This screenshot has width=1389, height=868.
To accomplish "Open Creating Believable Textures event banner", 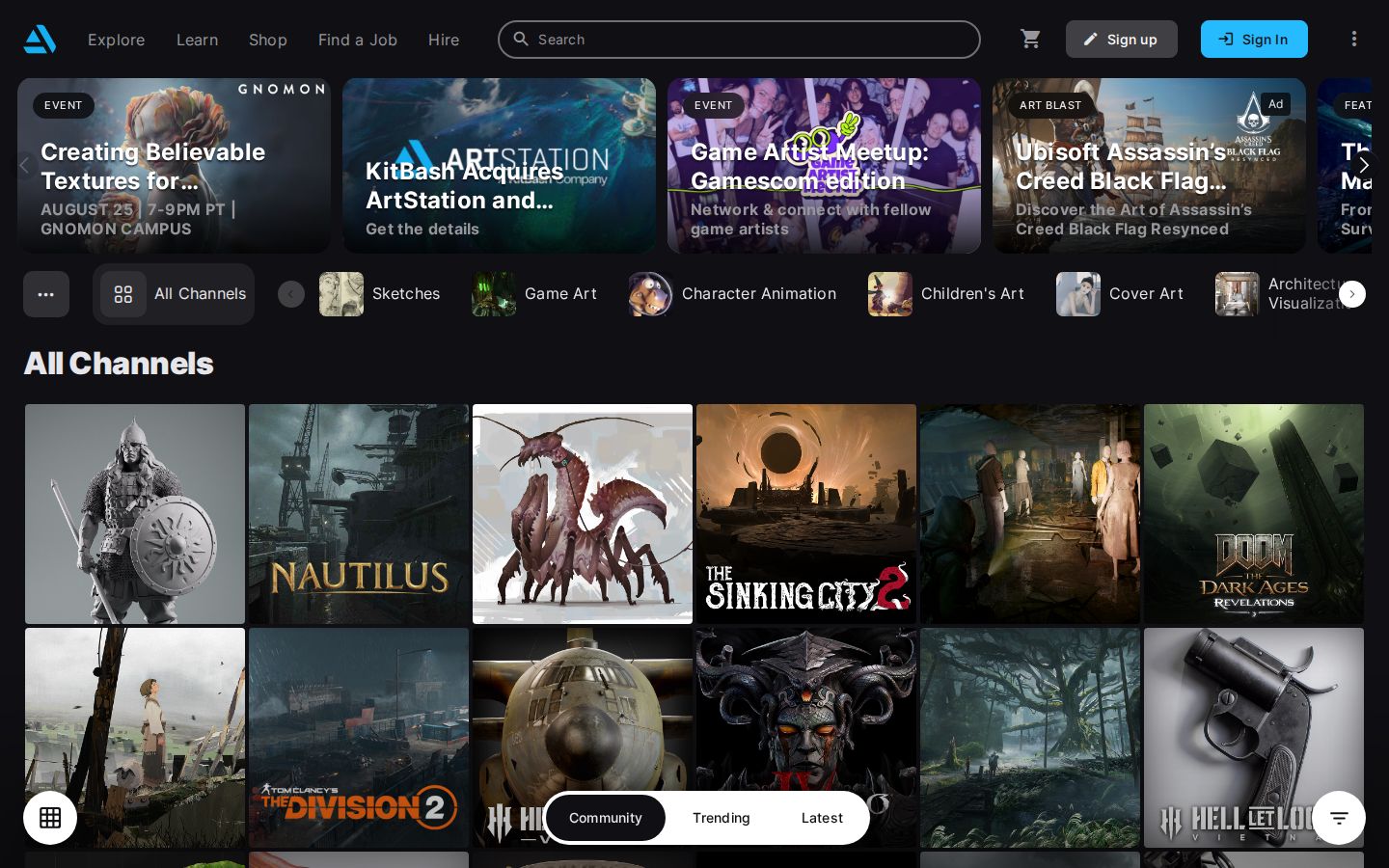I will pyautogui.click(x=174, y=166).
